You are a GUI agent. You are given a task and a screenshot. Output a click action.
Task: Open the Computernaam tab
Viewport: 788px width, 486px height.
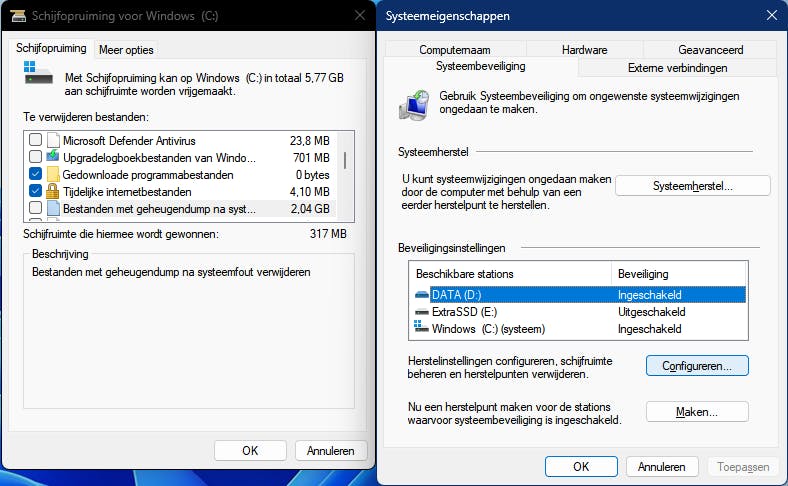click(x=455, y=49)
